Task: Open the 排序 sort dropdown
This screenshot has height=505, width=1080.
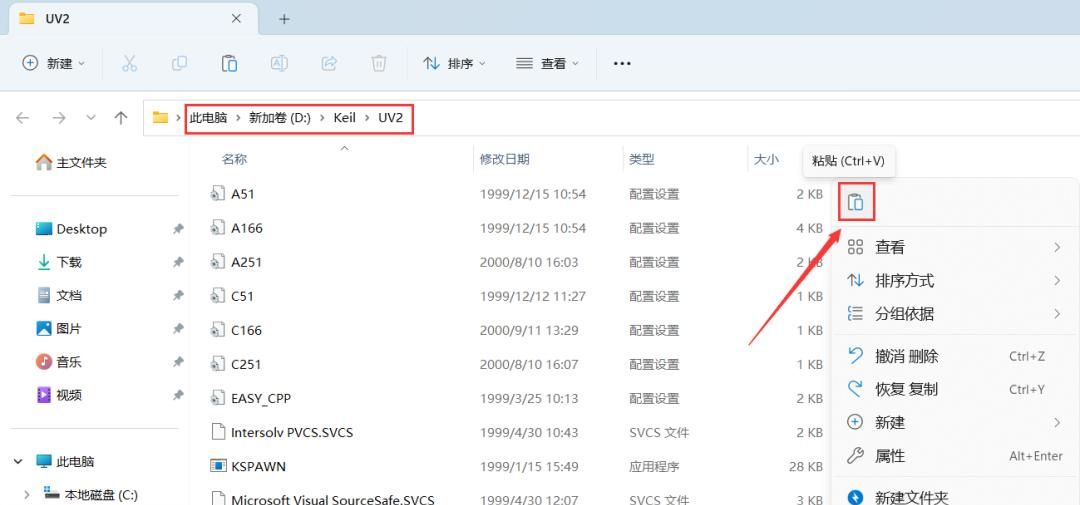Action: (454, 63)
